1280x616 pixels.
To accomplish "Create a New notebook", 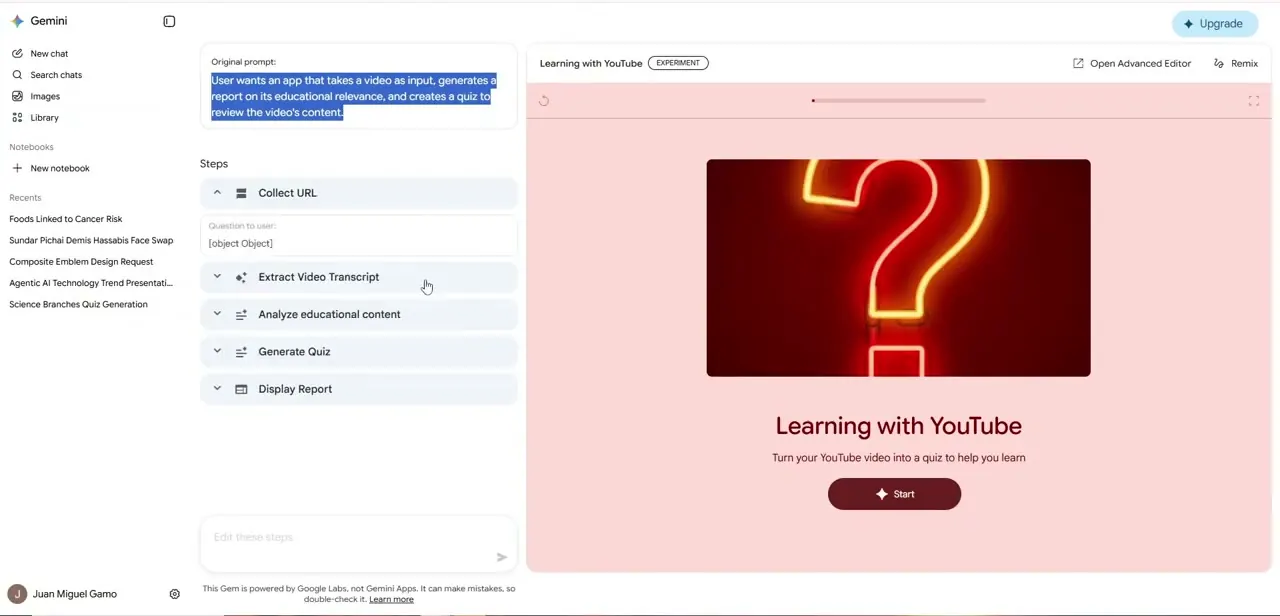I will pyautogui.click(x=60, y=169).
